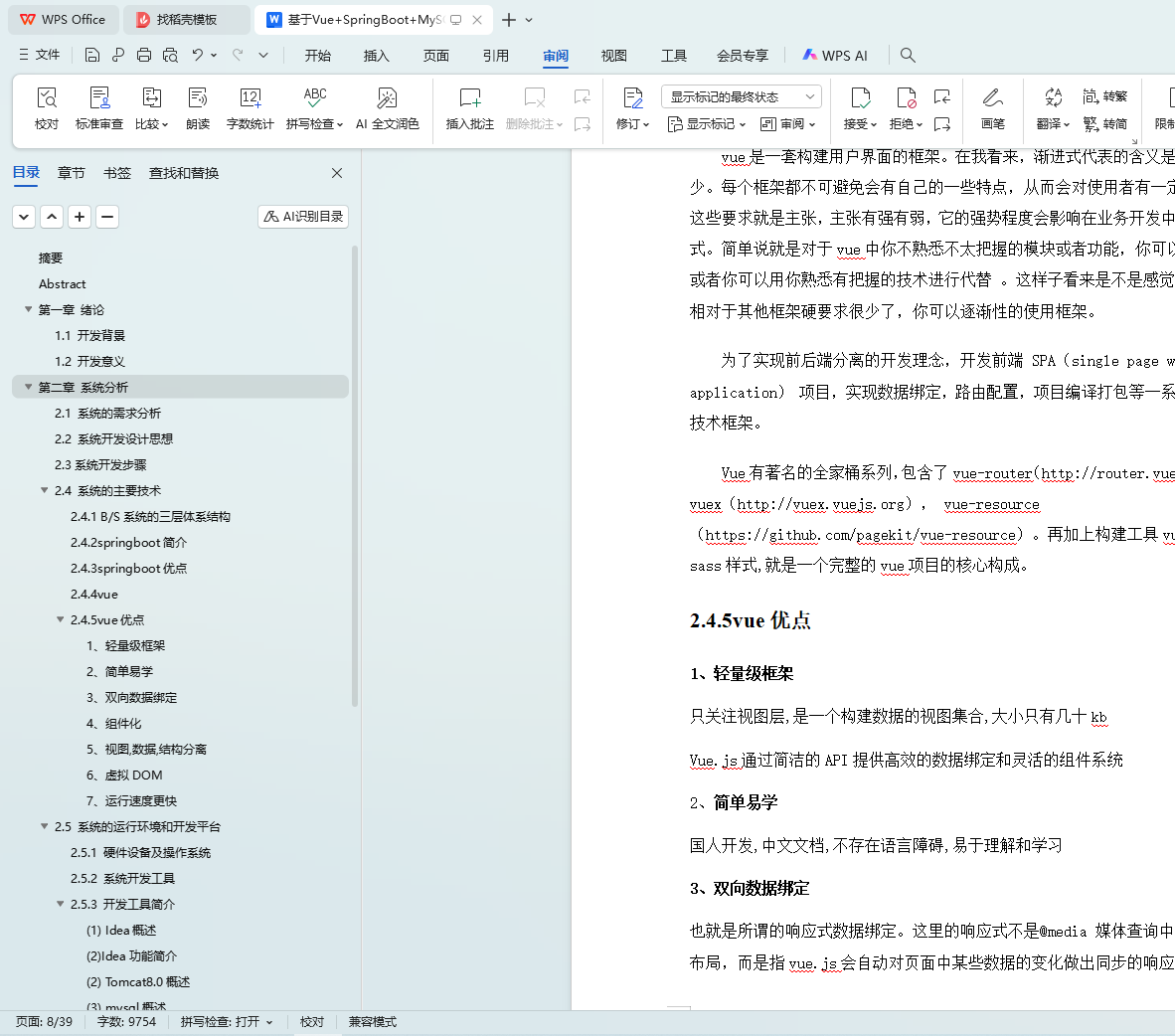The height and width of the screenshot is (1036, 1175).
Task: Click the 拒绝 reject change icon
Action: 906,98
